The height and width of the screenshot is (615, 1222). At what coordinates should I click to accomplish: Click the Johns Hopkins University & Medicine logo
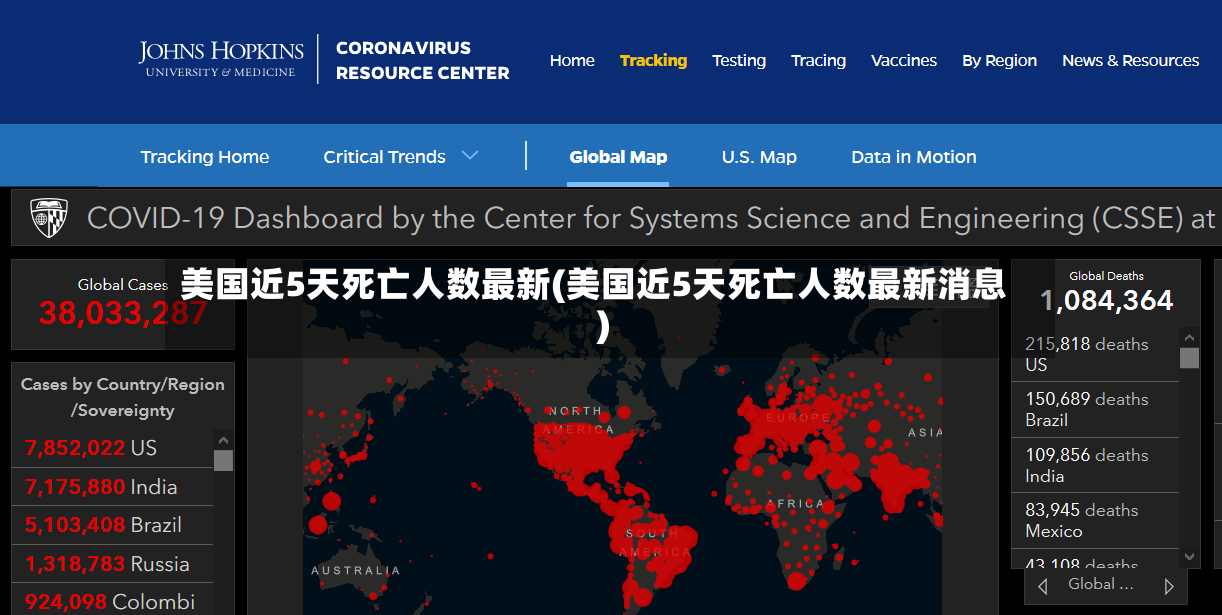coord(221,59)
